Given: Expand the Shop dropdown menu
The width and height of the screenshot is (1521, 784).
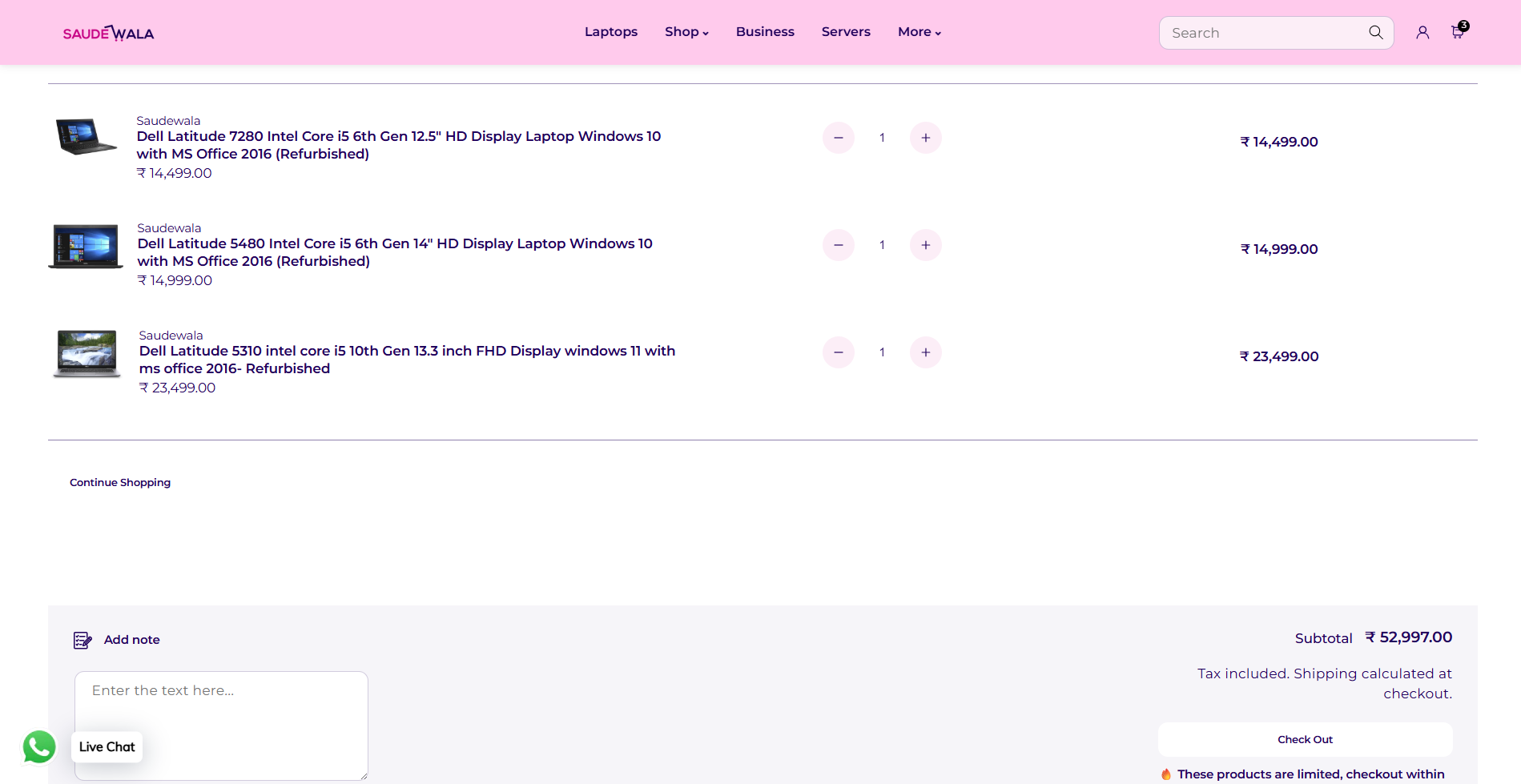Looking at the screenshot, I should pos(686,32).
